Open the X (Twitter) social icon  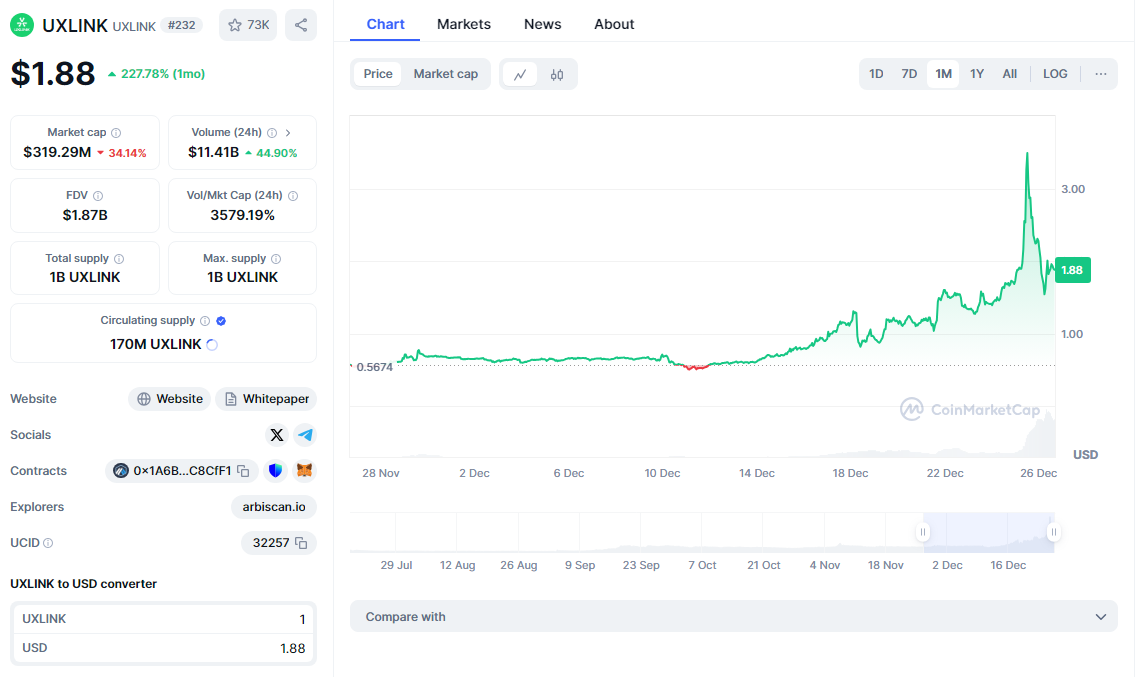tap(277, 435)
